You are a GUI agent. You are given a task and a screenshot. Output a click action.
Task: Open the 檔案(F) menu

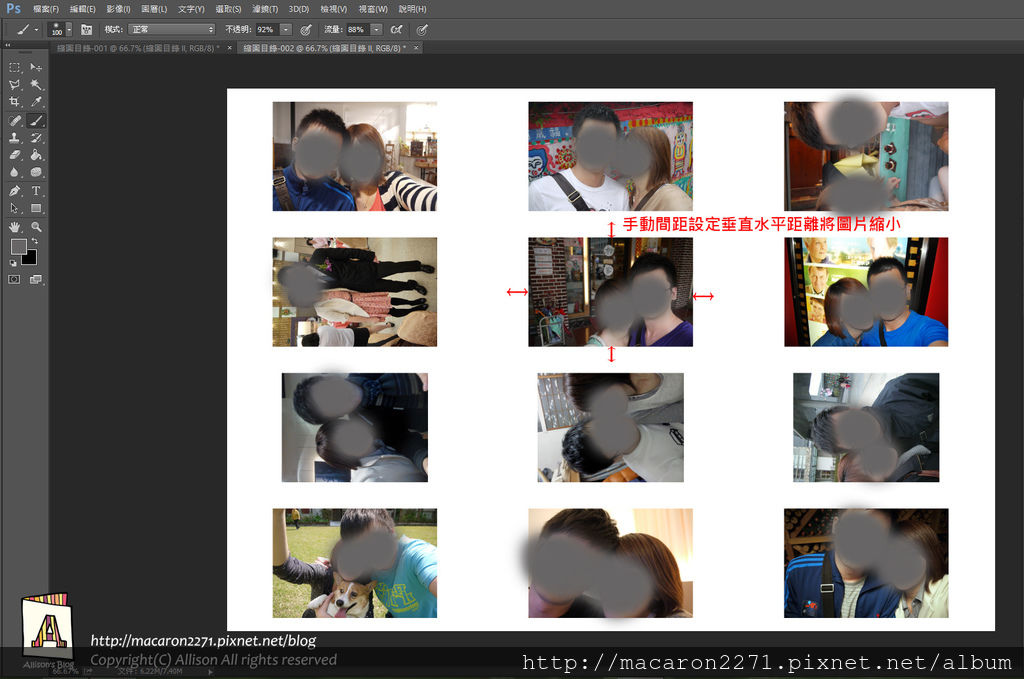click(x=46, y=9)
